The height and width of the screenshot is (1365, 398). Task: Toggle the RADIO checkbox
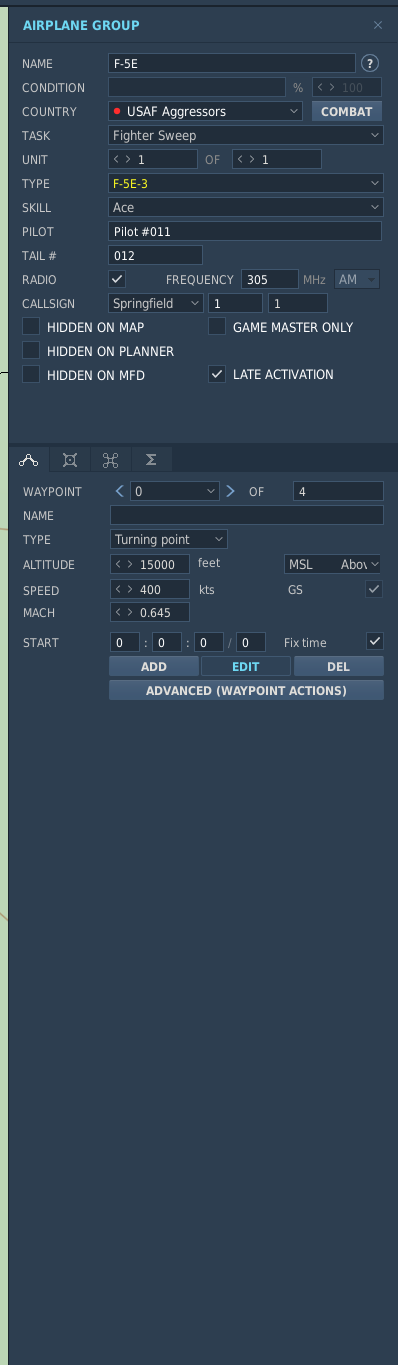coord(117,279)
